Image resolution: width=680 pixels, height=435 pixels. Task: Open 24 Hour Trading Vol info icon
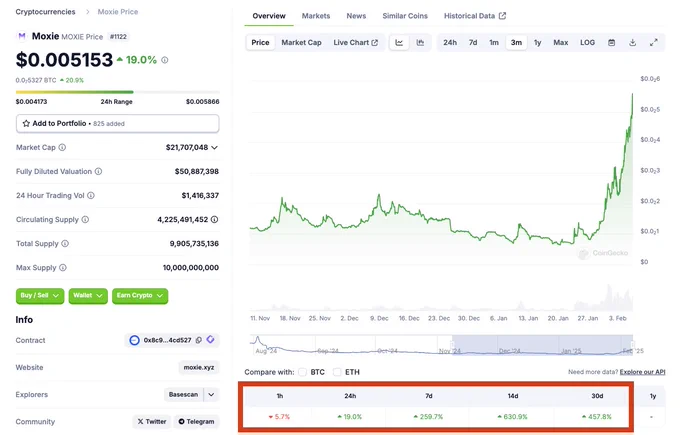[x=91, y=196]
